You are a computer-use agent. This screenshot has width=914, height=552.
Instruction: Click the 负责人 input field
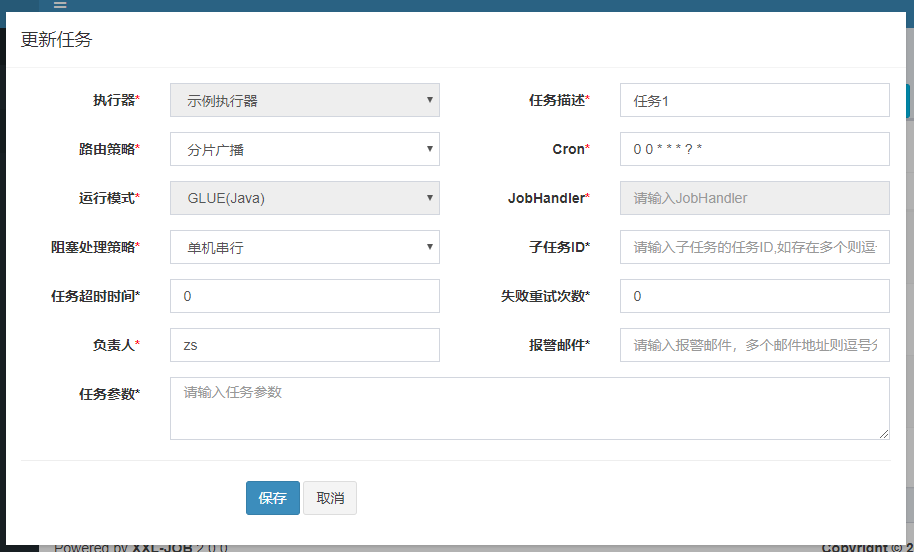[x=304, y=345]
